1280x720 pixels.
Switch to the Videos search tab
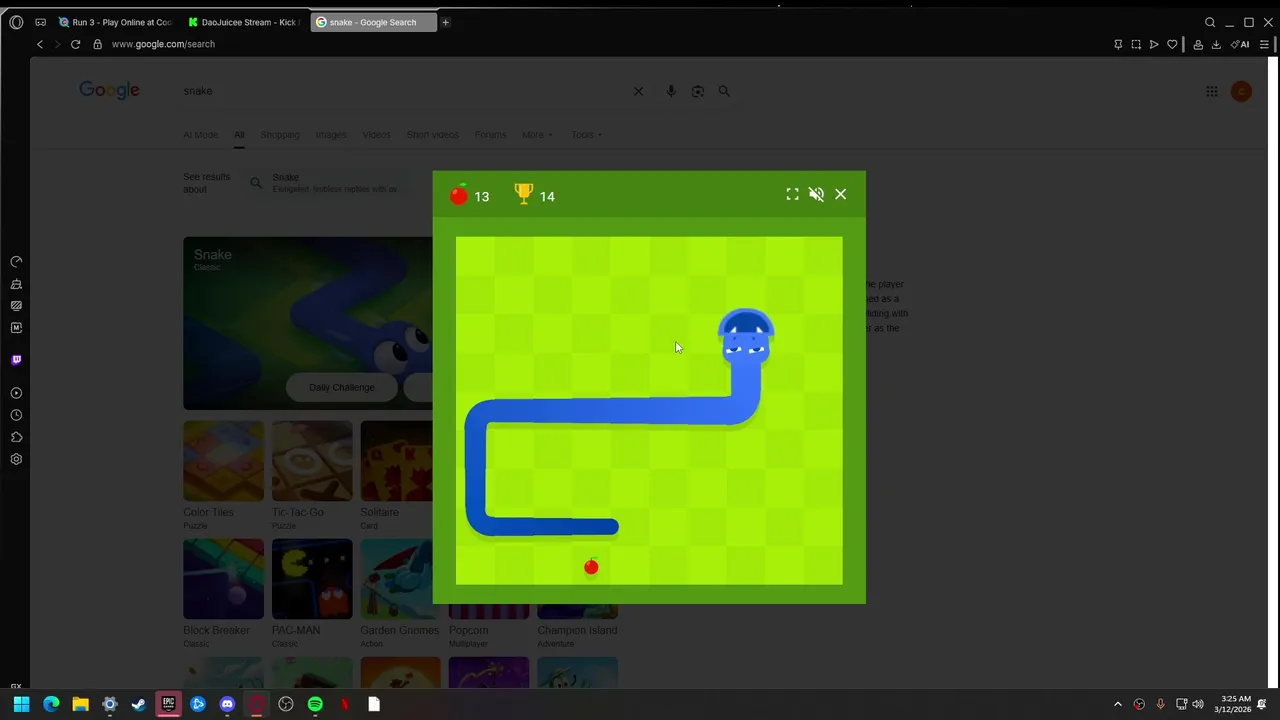tap(376, 135)
